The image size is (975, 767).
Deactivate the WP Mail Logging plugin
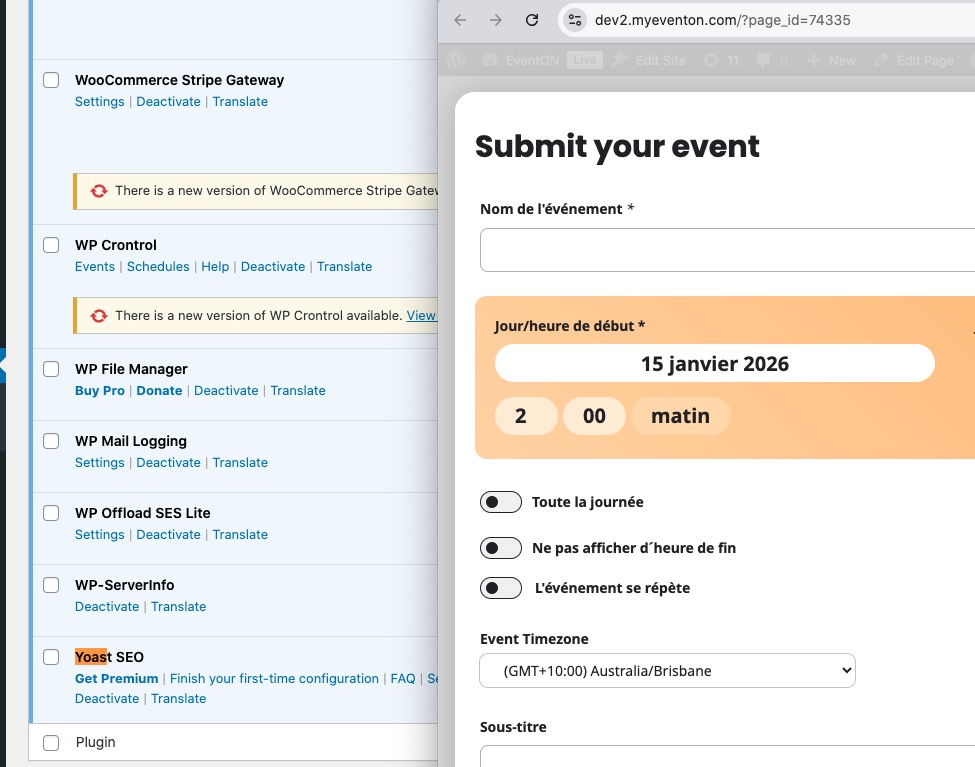pos(168,463)
